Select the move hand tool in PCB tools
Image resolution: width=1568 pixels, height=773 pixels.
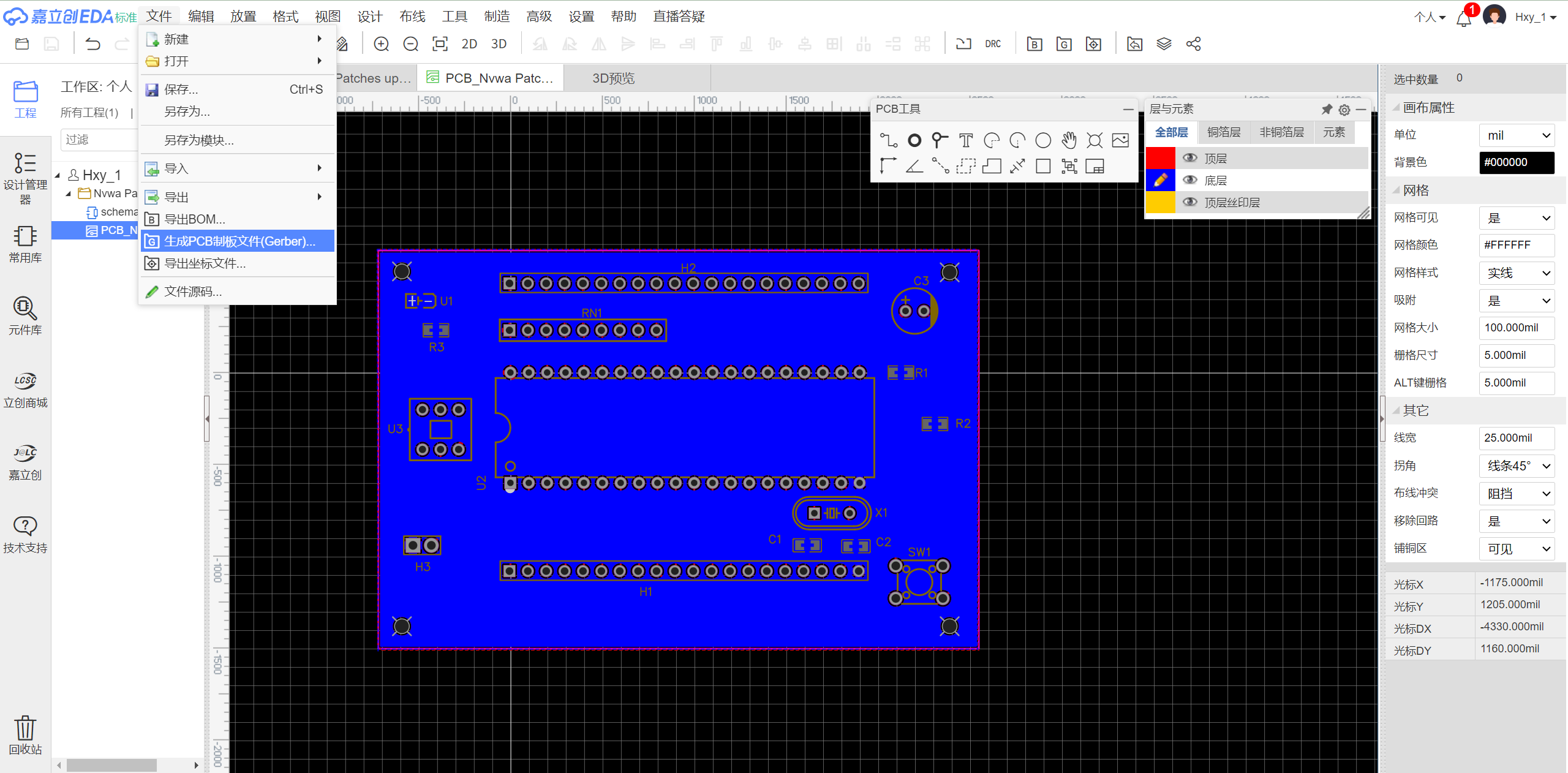tap(1069, 140)
